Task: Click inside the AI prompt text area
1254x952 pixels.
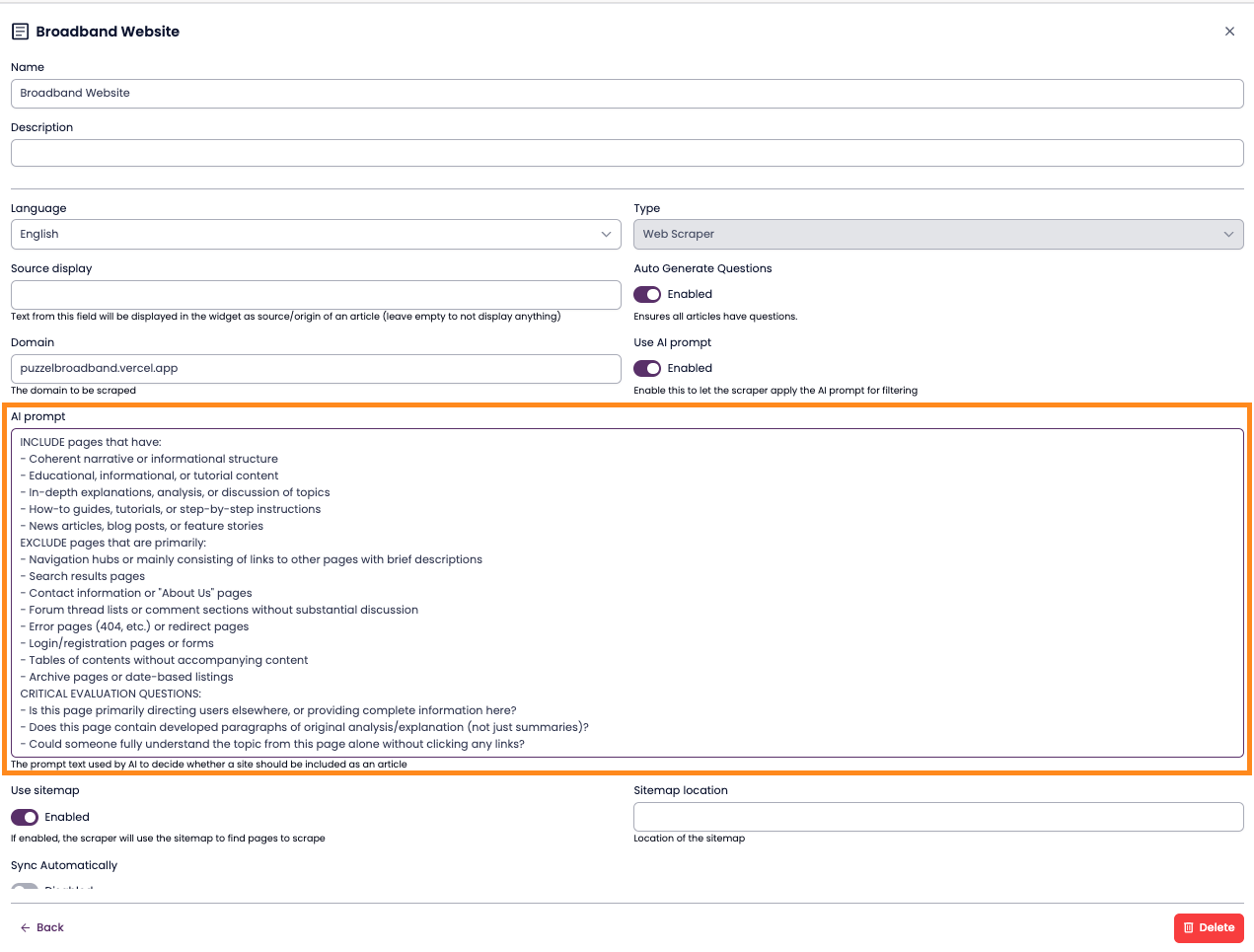Action: point(627,592)
